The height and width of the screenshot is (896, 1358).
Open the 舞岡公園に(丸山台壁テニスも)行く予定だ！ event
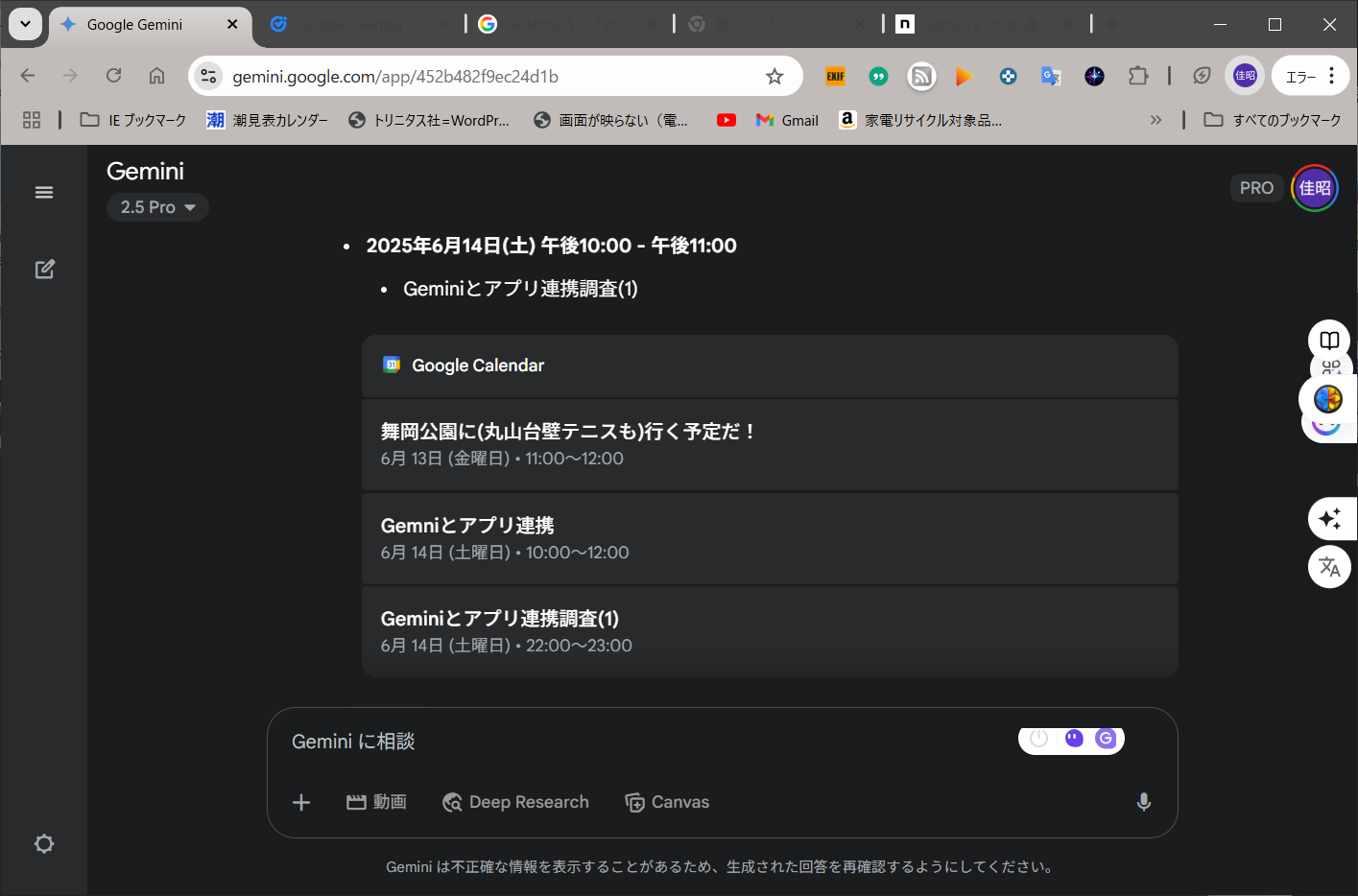tap(770, 444)
